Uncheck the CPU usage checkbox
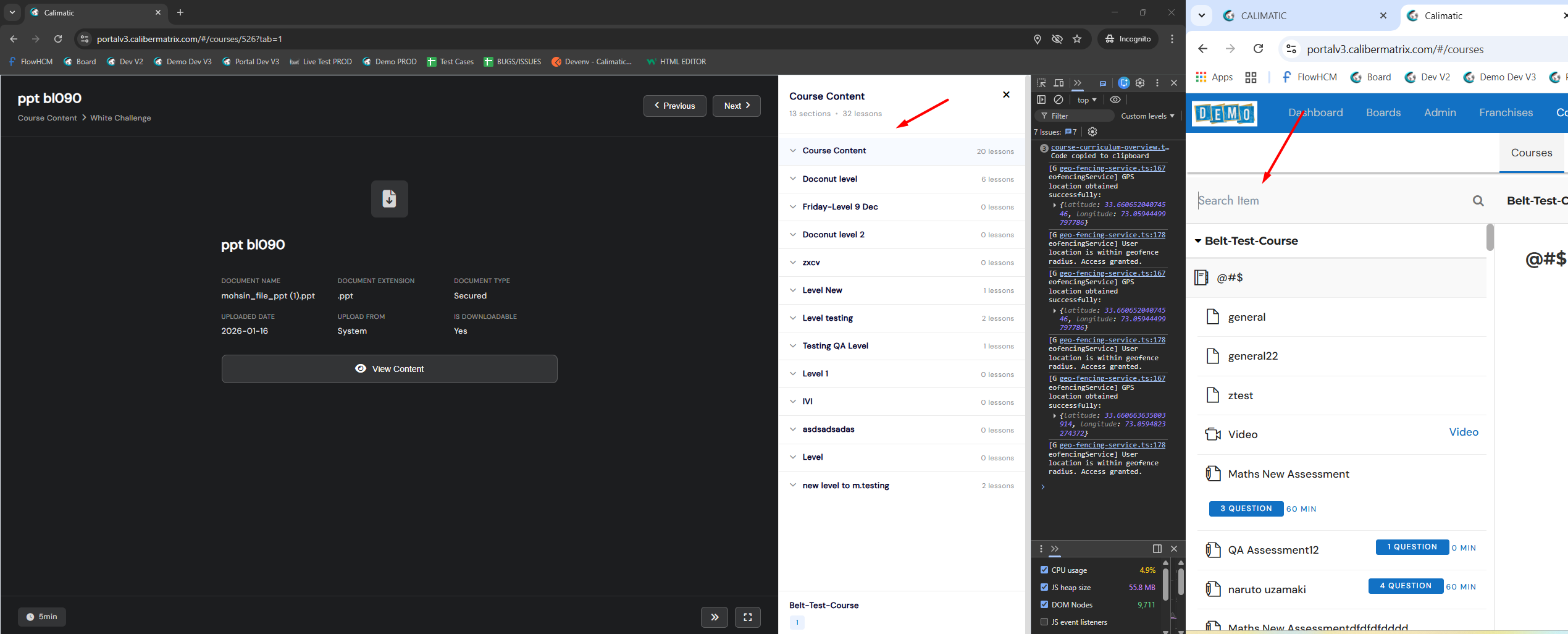This screenshot has height=634, width=1568. (1044, 570)
